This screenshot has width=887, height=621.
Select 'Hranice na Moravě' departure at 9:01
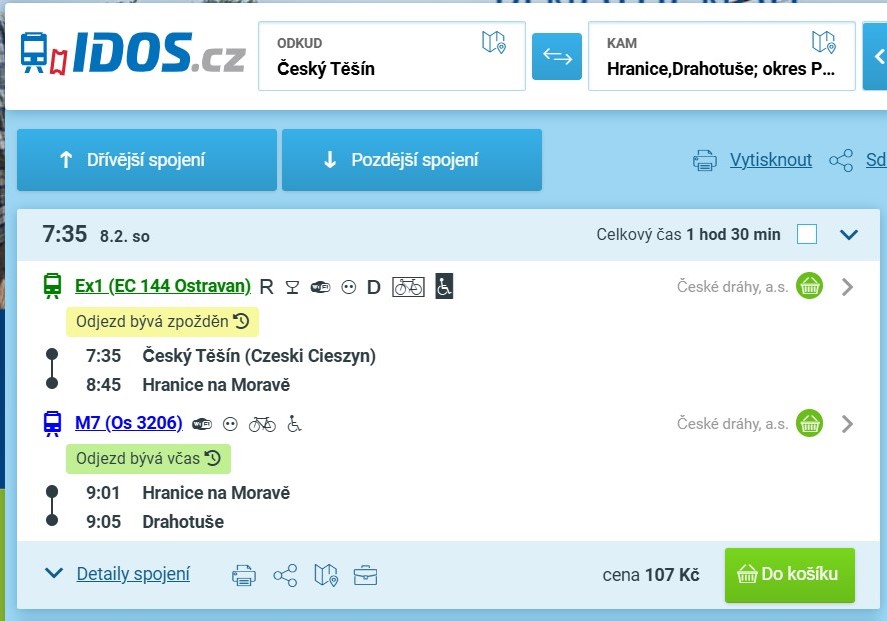click(x=216, y=493)
